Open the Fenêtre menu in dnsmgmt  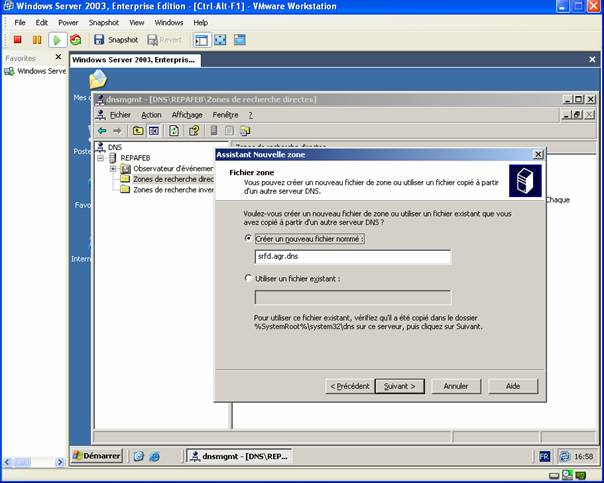pyautogui.click(x=225, y=115)
